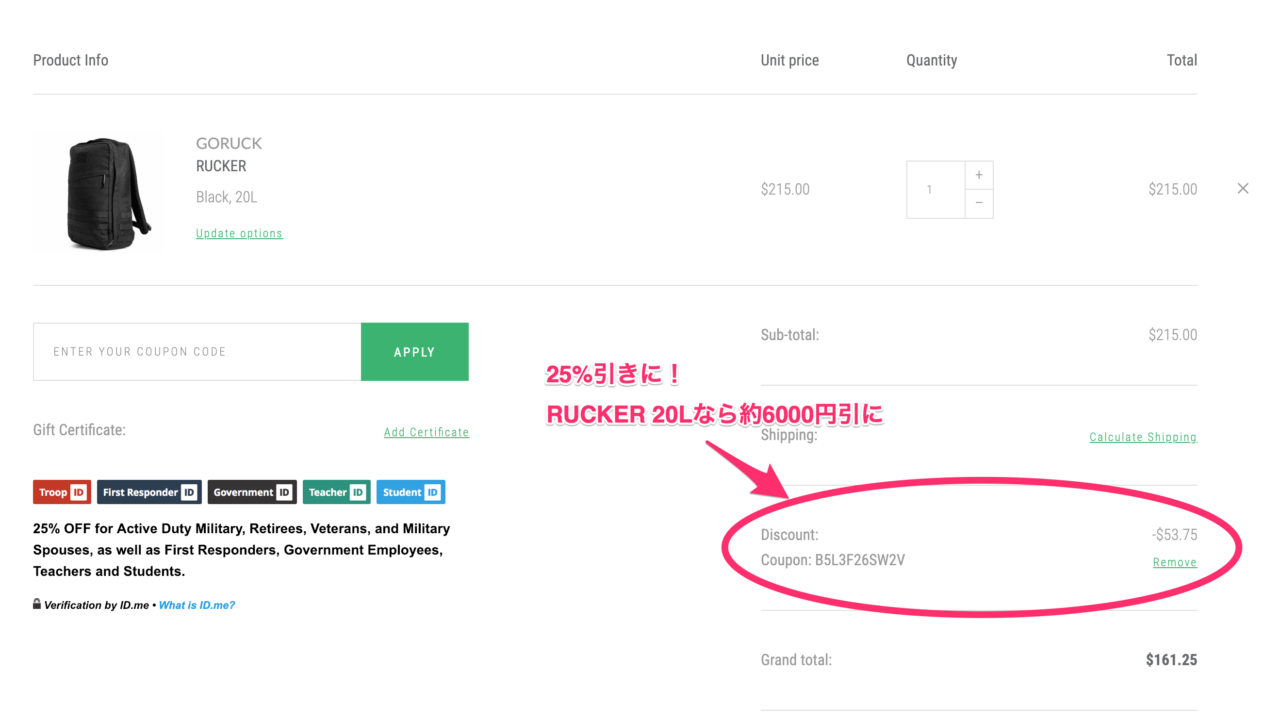This screenshot has height=720, width=1280.
Task: Open the What is ID.me? link
Action: tap(197, 605)
